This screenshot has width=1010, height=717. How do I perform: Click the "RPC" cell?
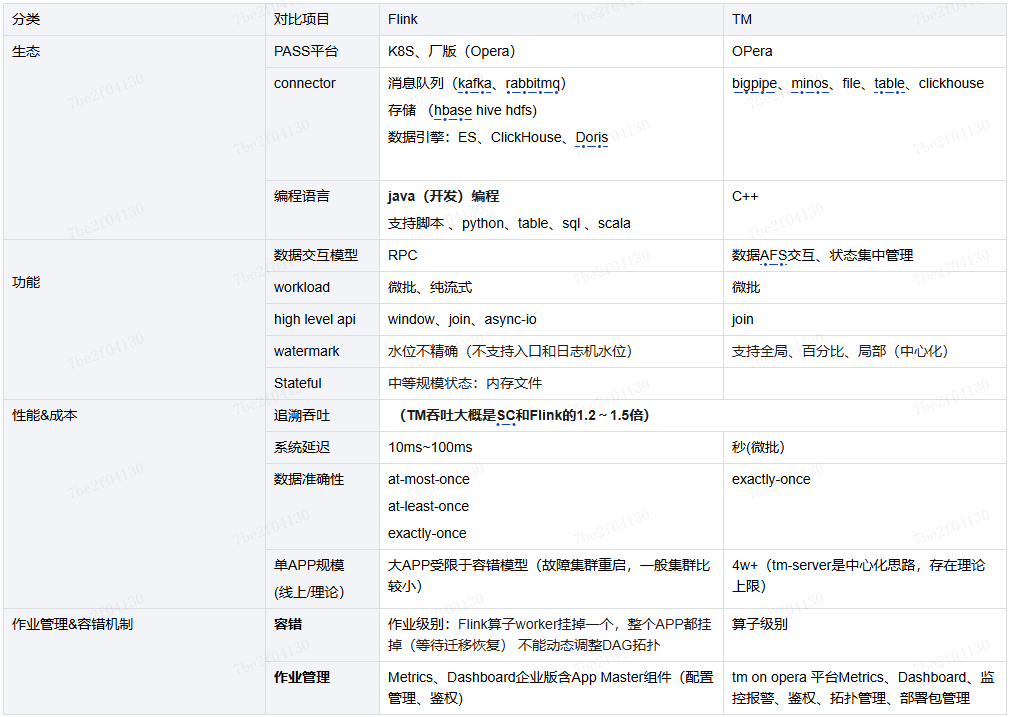pyautogui.click(x=403, y=255)
